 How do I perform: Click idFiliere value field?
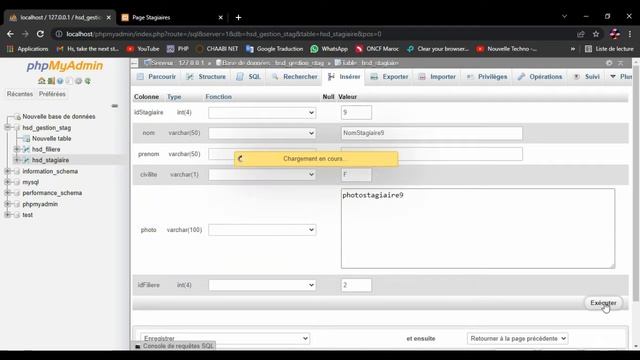click(356, 285)
